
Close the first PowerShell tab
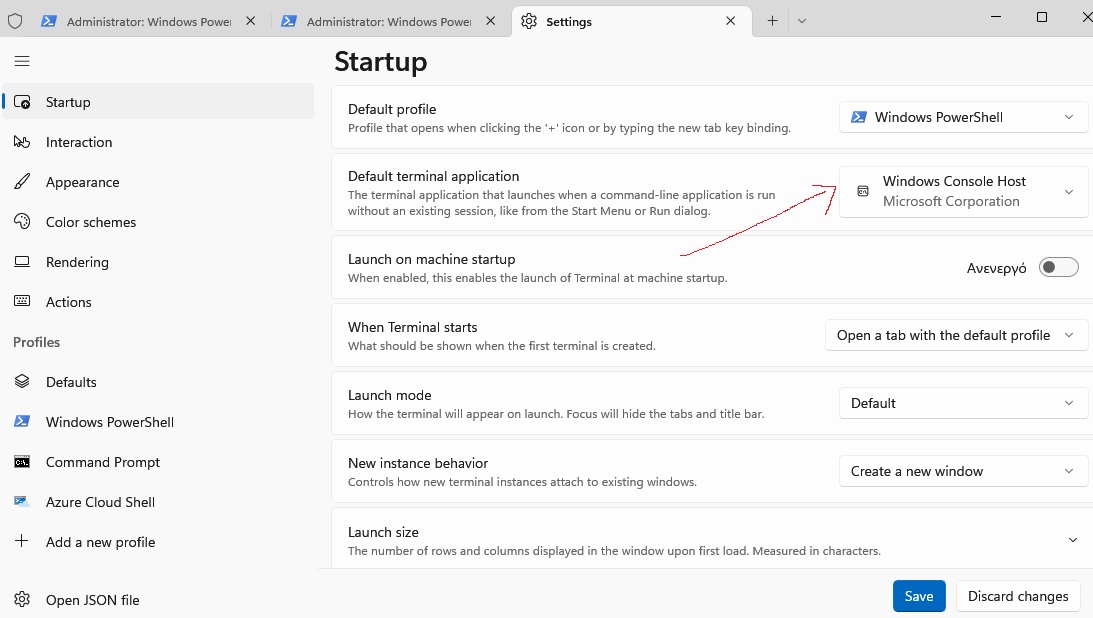[250, 21]
